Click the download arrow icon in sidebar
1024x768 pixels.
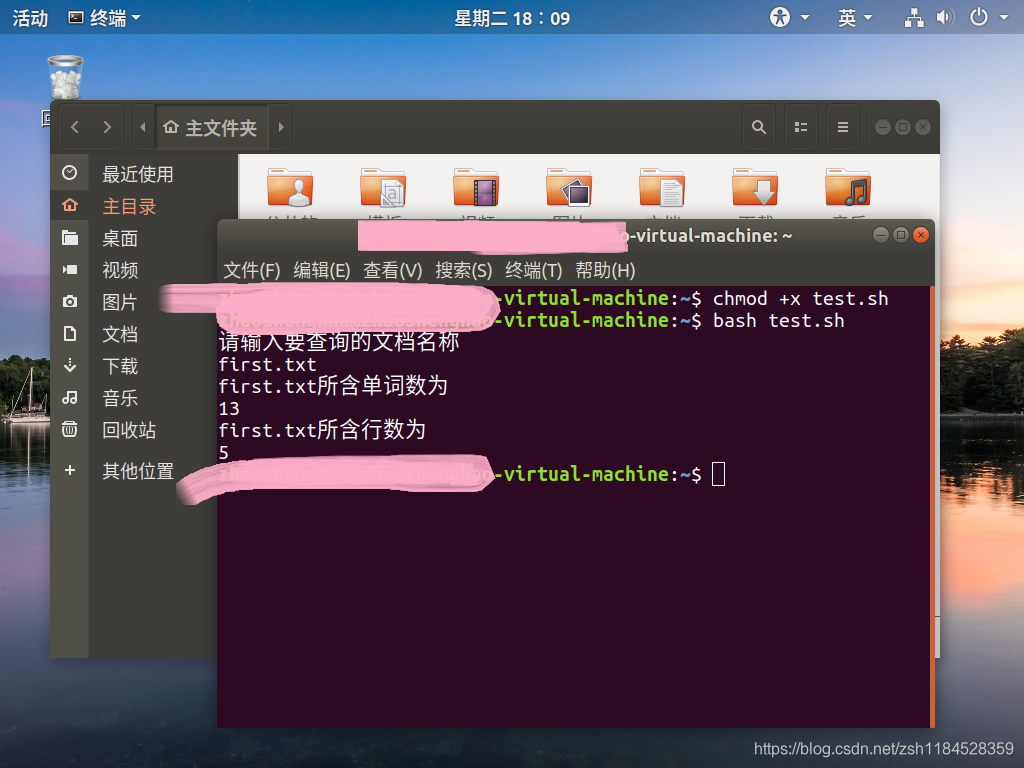tap(70, 366)
